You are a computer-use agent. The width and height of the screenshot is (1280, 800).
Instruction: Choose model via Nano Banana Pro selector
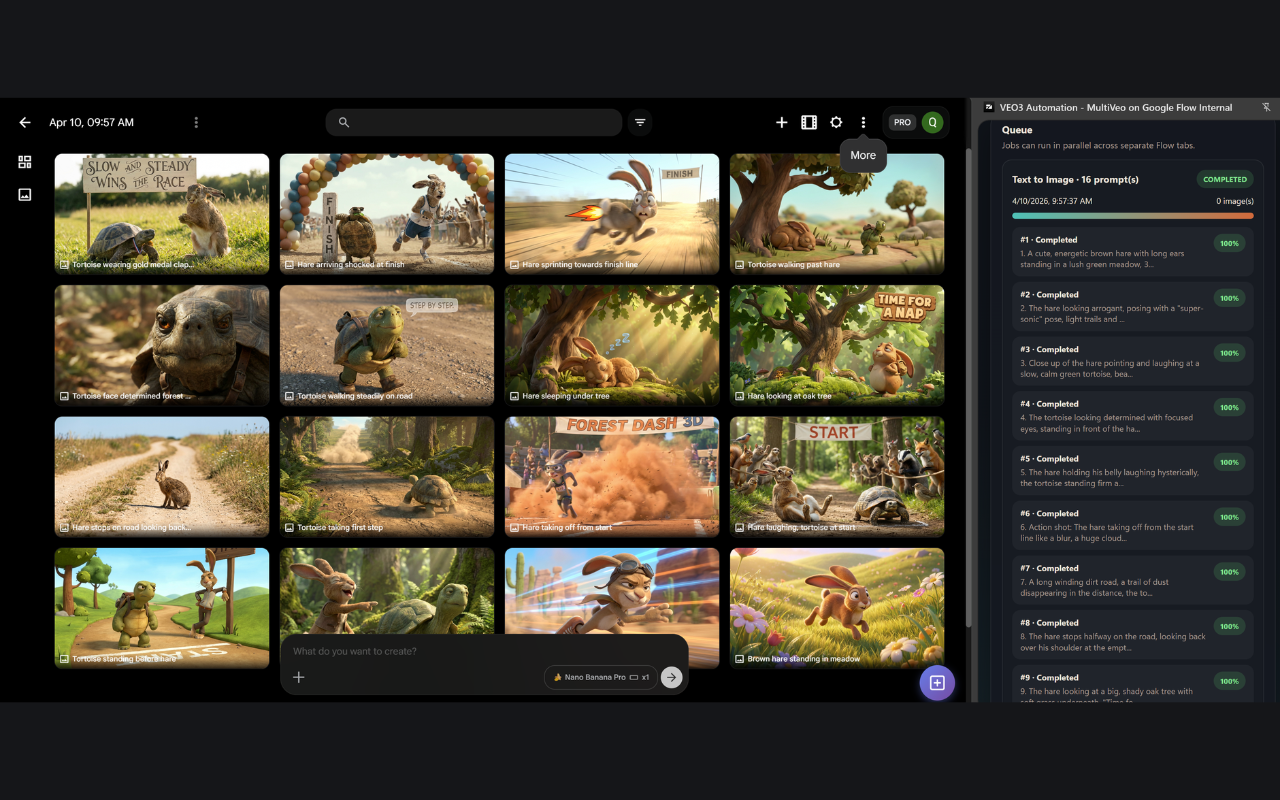[x=601, y=677]
